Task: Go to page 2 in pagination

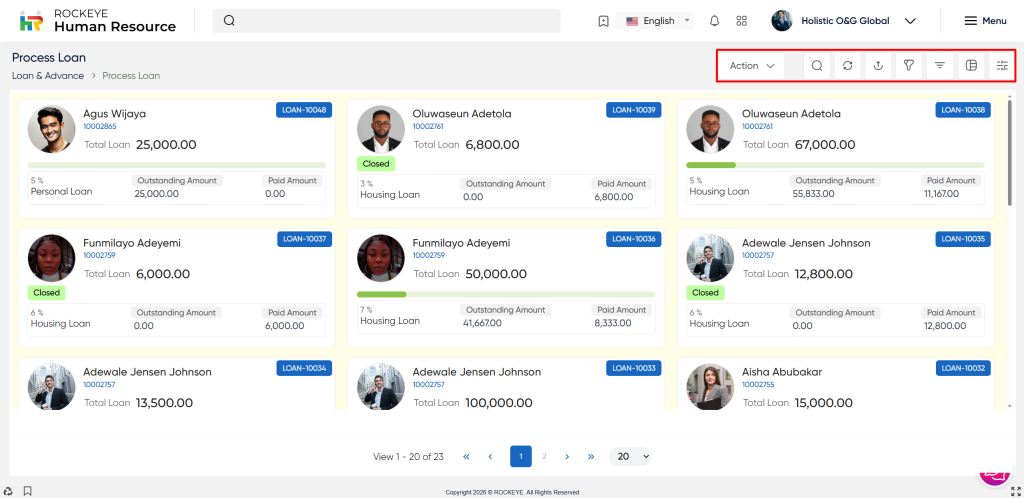Action: tap(544, 456)
